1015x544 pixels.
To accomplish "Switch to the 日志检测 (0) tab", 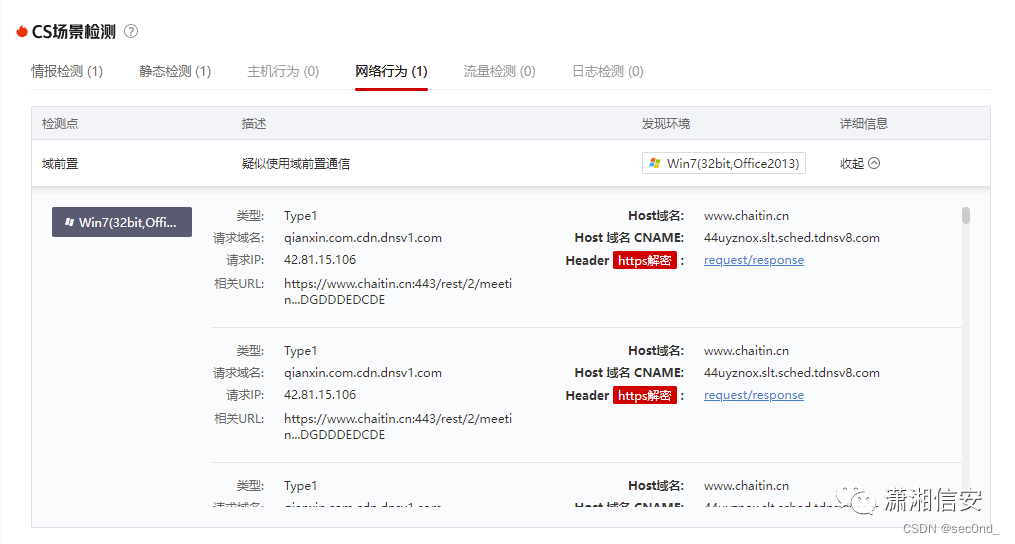I will click(x=608, y=71).
